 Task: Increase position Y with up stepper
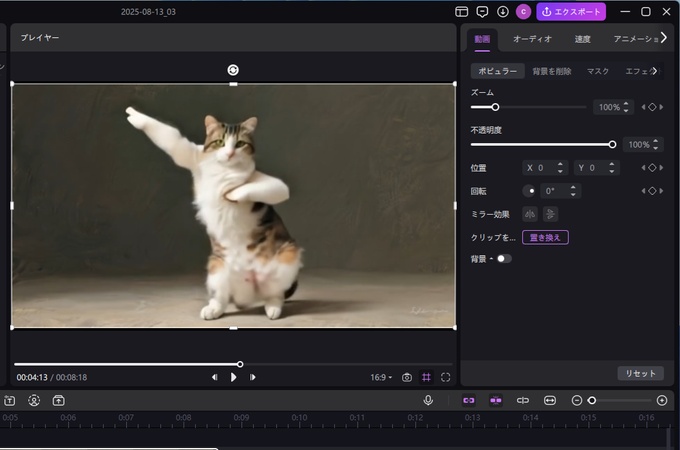click(611, 164)
